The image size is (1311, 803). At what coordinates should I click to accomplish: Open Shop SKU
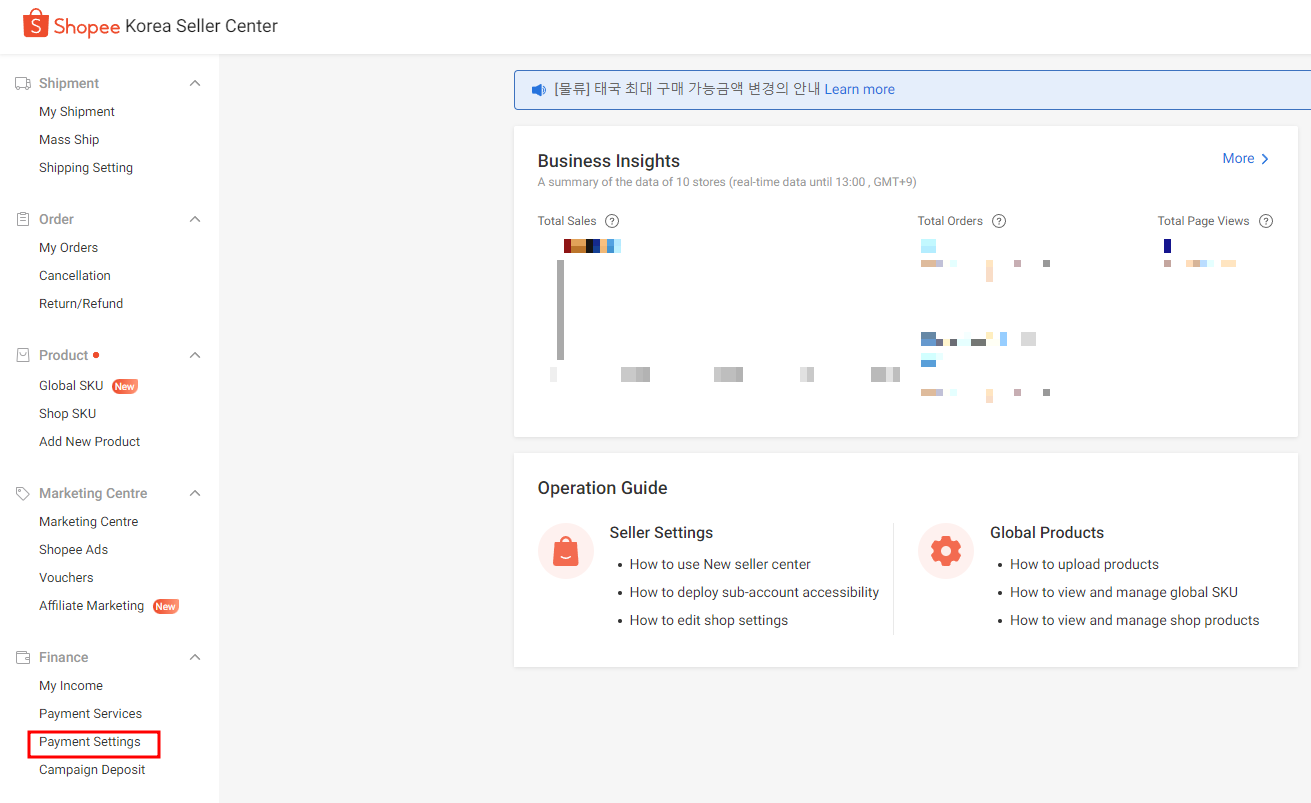[x=68, y=414]
